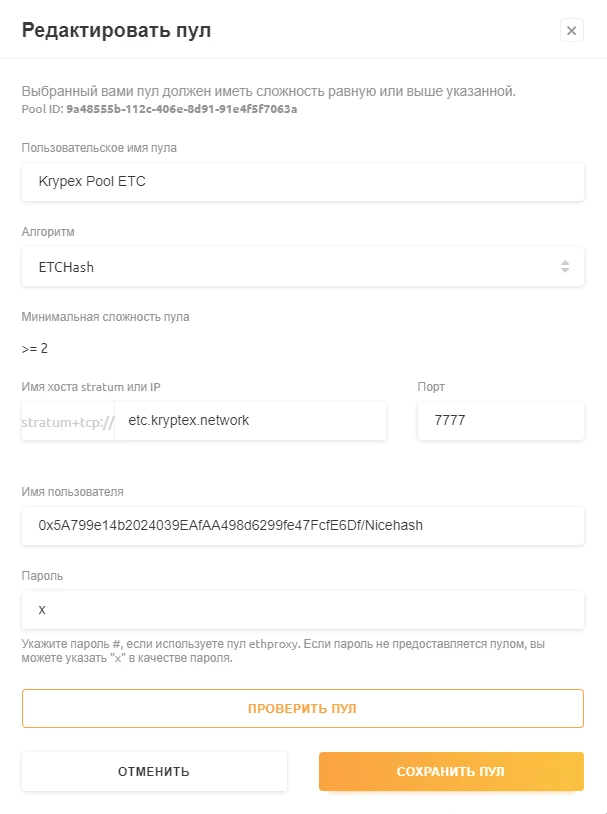
Task: Click the Pool ID value text
Action: 181,109
